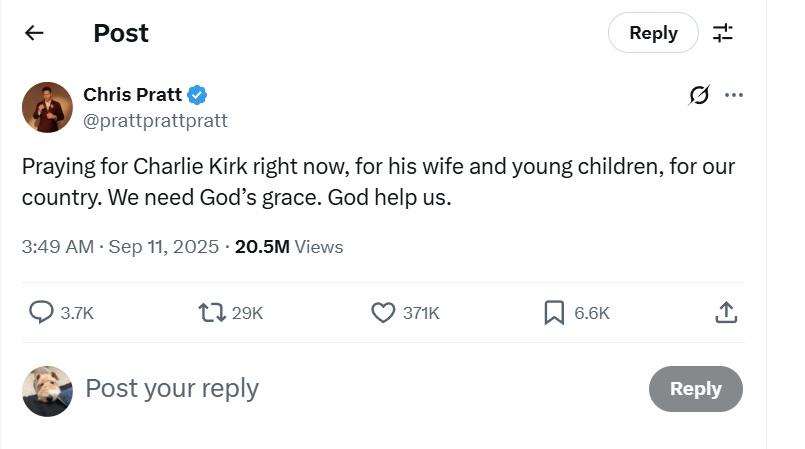This screenshot has height=449, width=805.
Task: Open Chris Pratt's profile picture
Action: tap(47, 108)
